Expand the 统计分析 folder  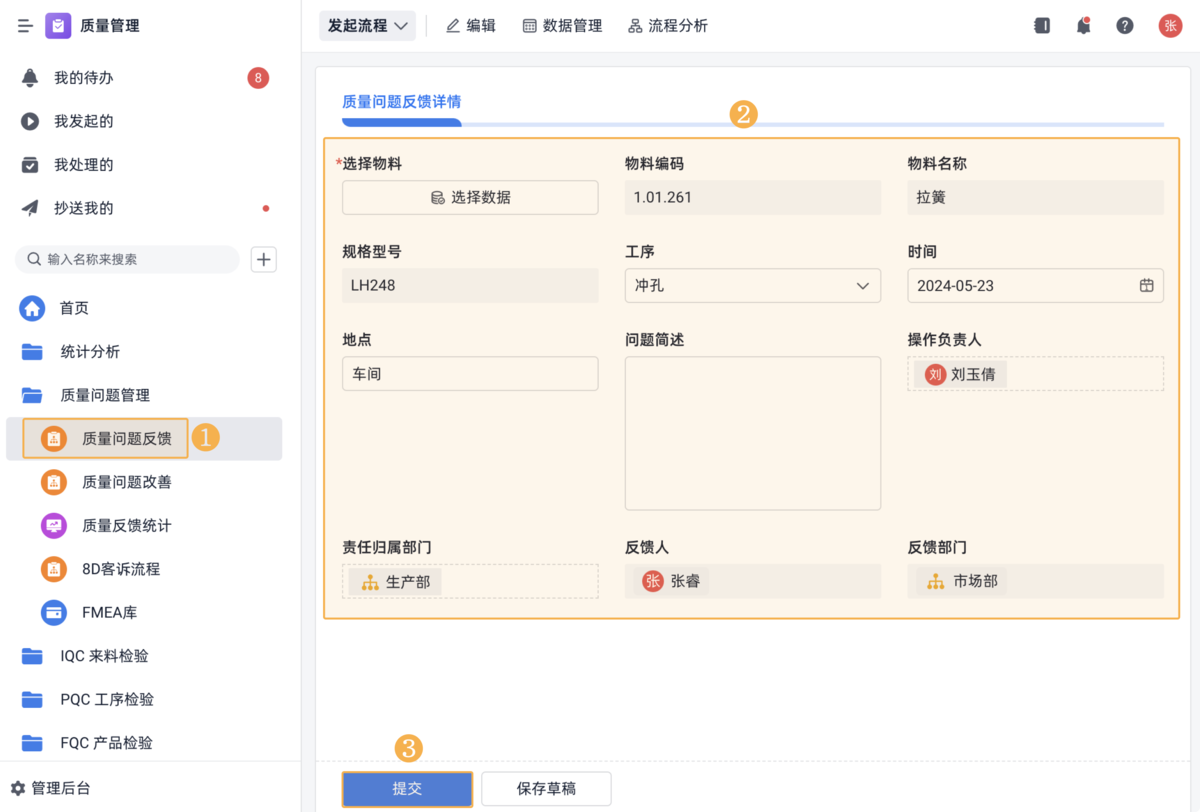click(x=90, y=352)
